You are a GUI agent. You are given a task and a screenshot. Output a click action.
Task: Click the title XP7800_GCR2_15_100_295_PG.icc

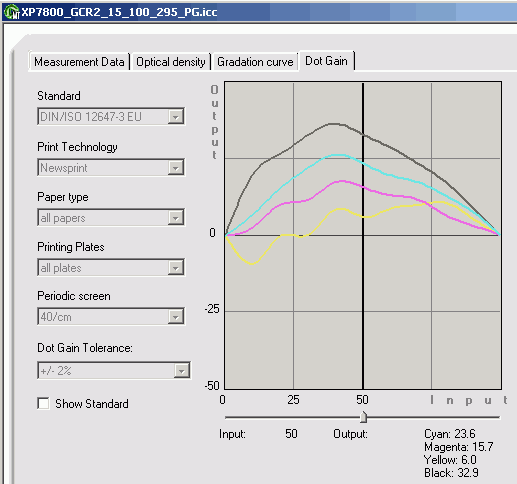pos(119,12)
